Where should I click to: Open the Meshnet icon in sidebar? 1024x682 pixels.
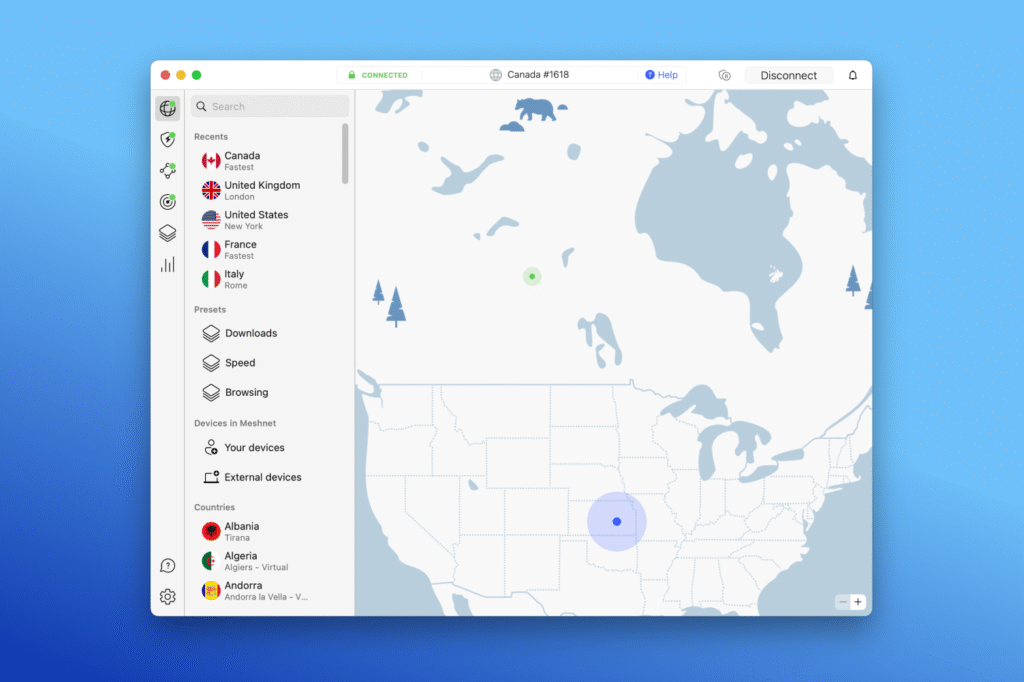(167, 171)
